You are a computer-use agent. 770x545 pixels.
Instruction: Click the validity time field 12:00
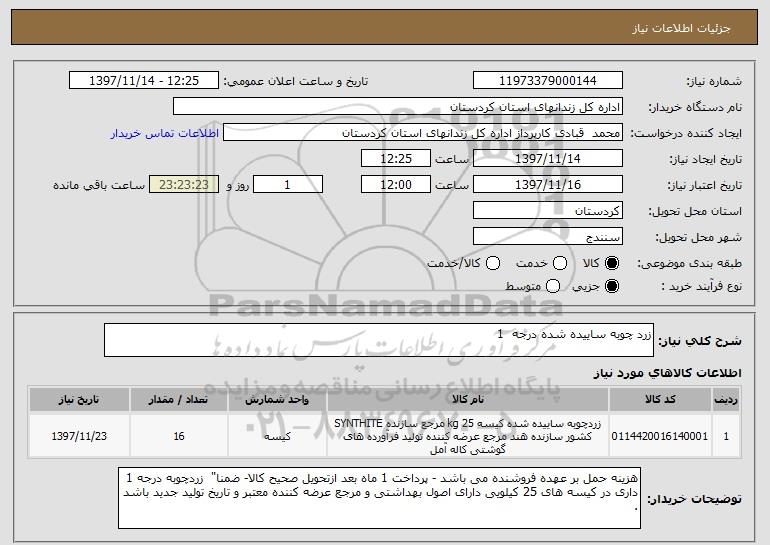point(396,185)
